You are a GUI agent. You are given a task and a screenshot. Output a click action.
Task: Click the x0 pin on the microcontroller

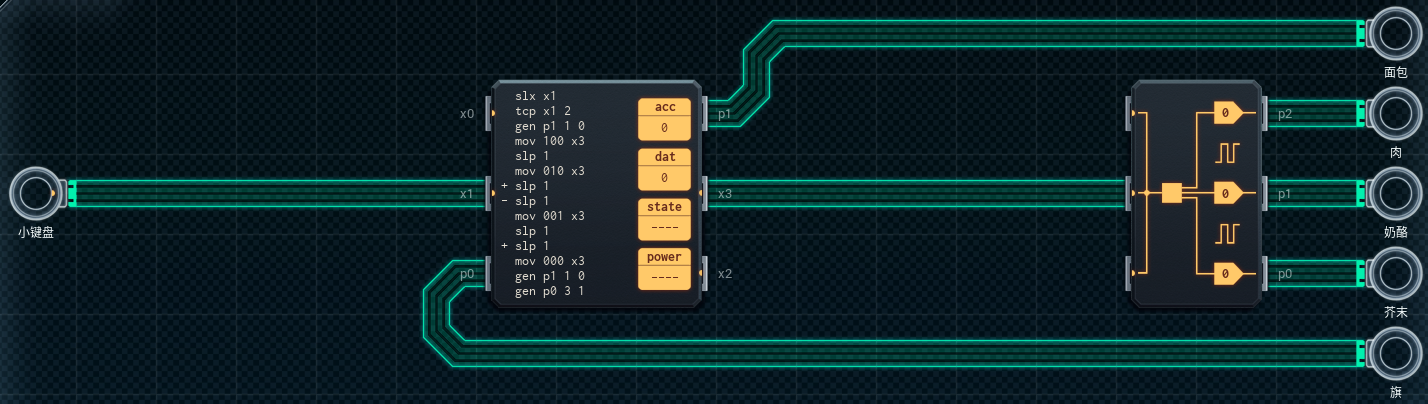(x=488, y=113)
